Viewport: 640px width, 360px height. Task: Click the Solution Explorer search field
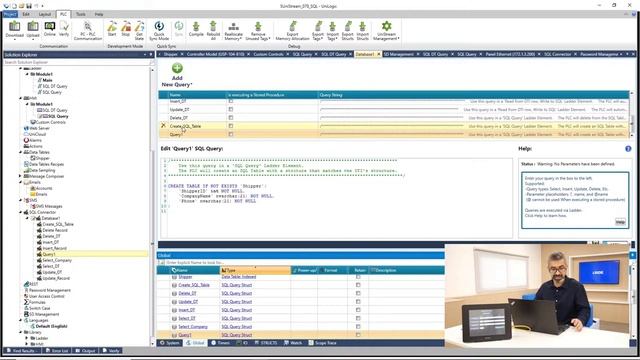(x=76, y=62)
